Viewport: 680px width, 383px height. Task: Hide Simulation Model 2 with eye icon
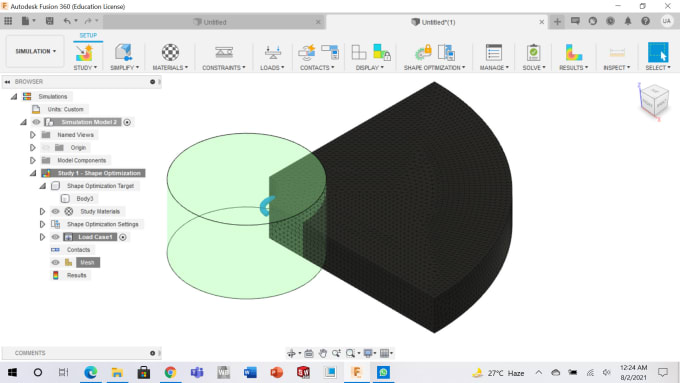tap(36, 122)
